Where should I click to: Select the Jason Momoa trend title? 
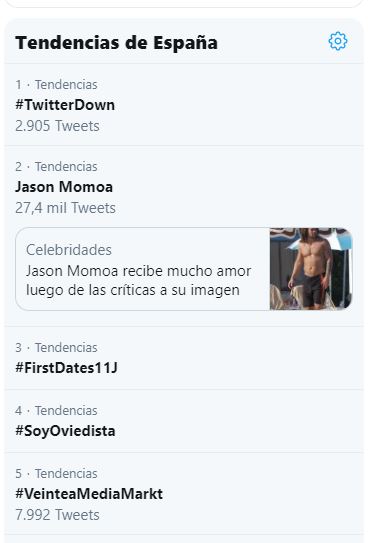[64, 187]
